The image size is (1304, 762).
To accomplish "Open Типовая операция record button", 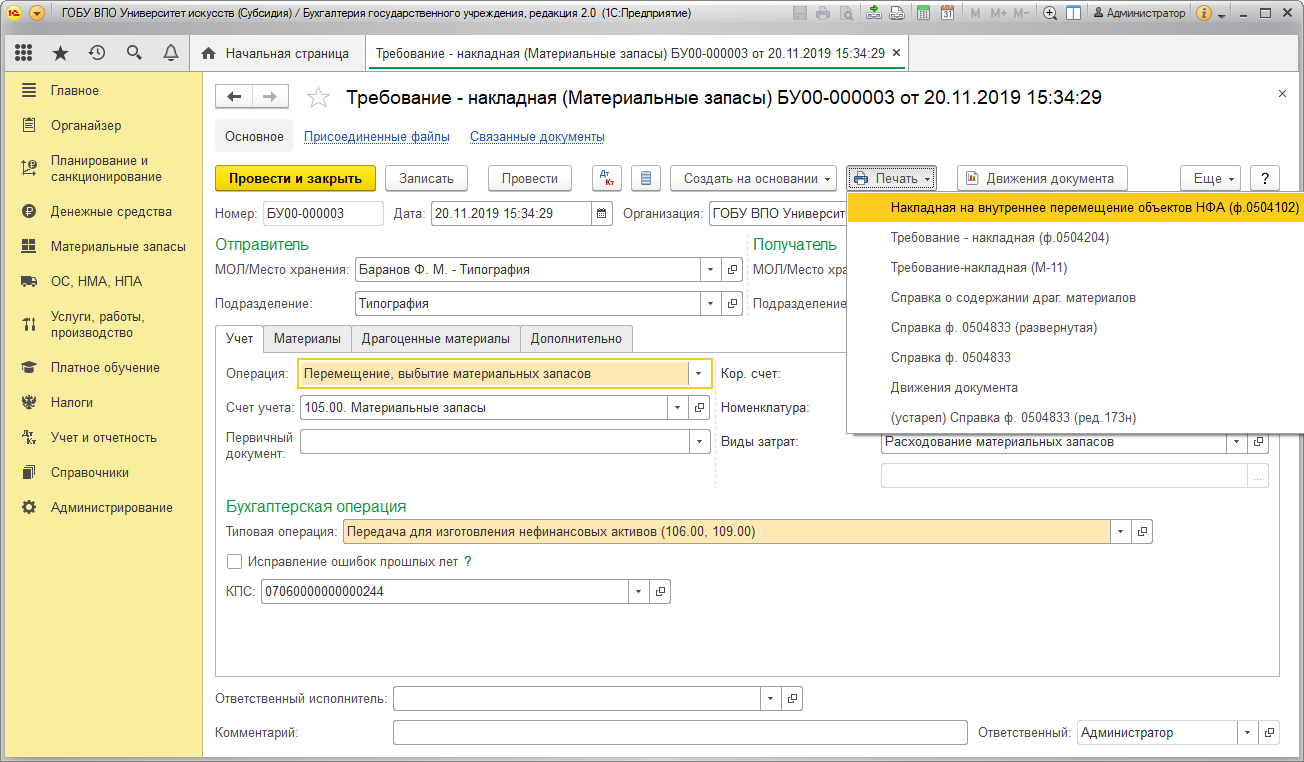I will point(1143,531).
